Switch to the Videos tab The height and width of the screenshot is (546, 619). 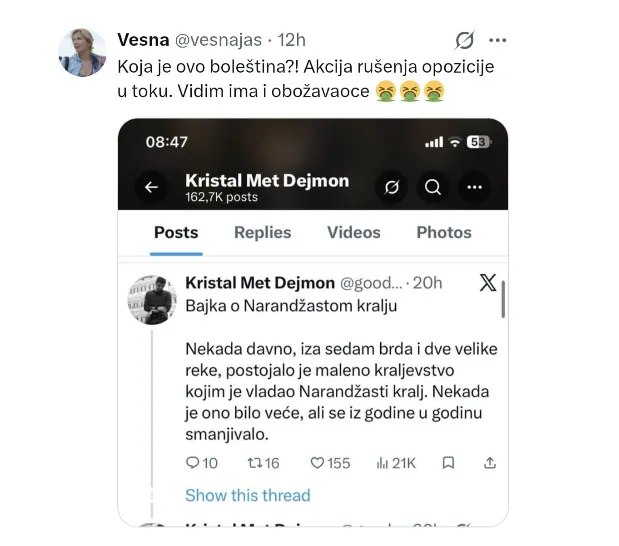click(354, 233)
